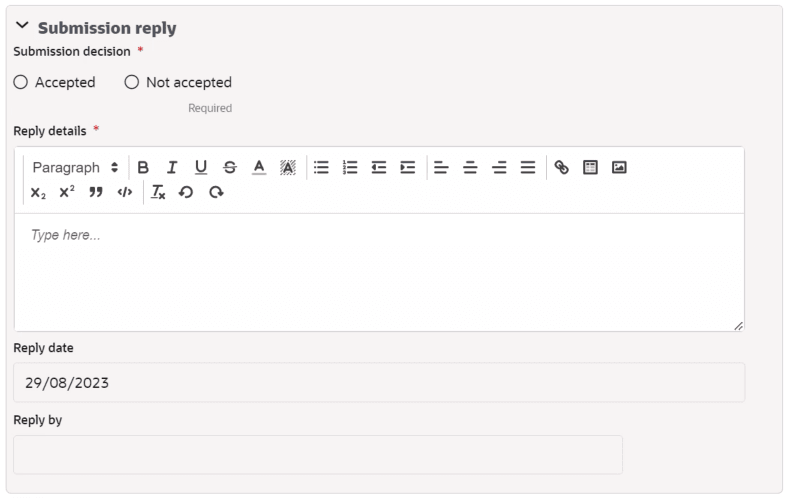
Task: Open the Paragraph style dropdown
Action: [x=75, y=167]
